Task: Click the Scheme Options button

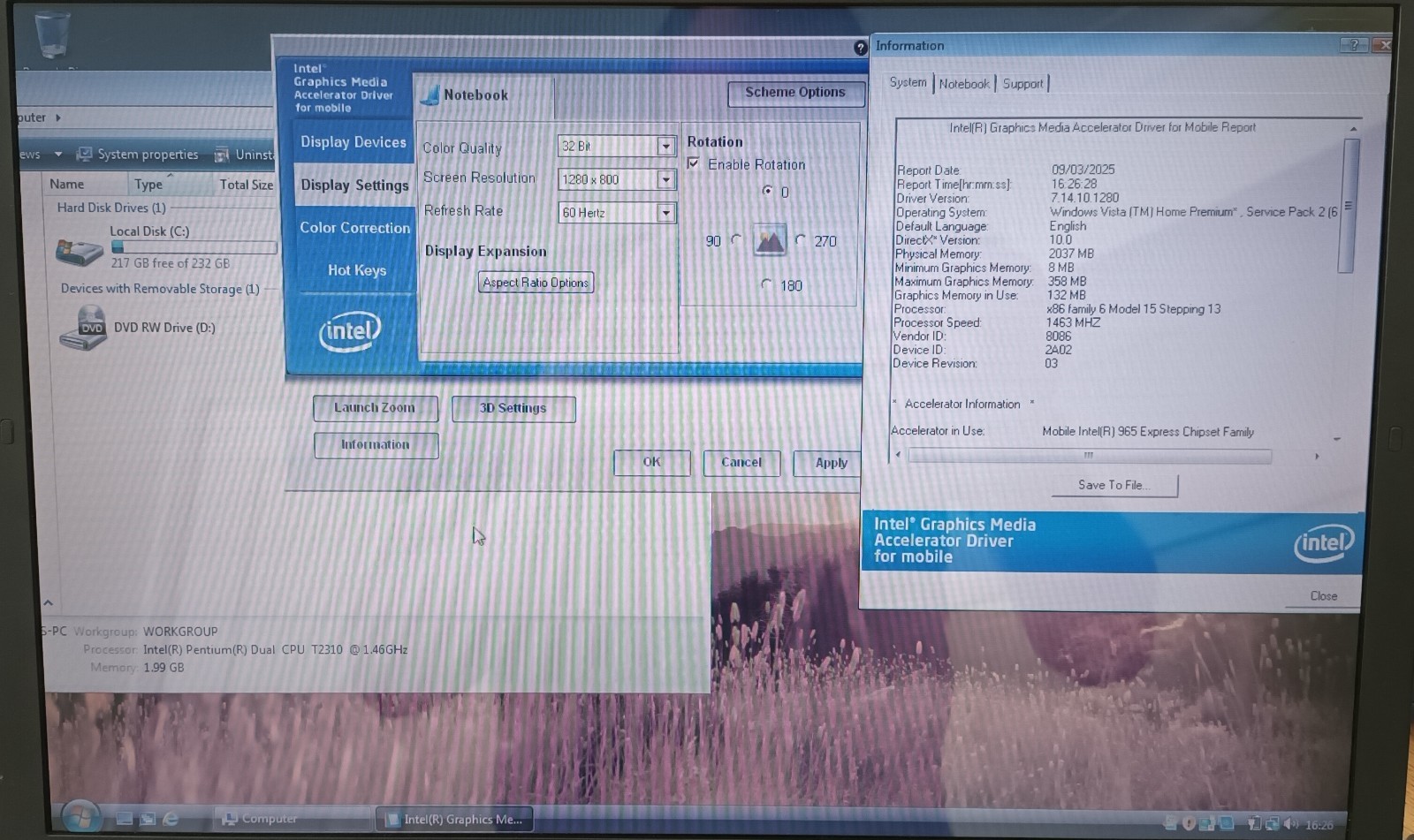Action: point(795,92)
